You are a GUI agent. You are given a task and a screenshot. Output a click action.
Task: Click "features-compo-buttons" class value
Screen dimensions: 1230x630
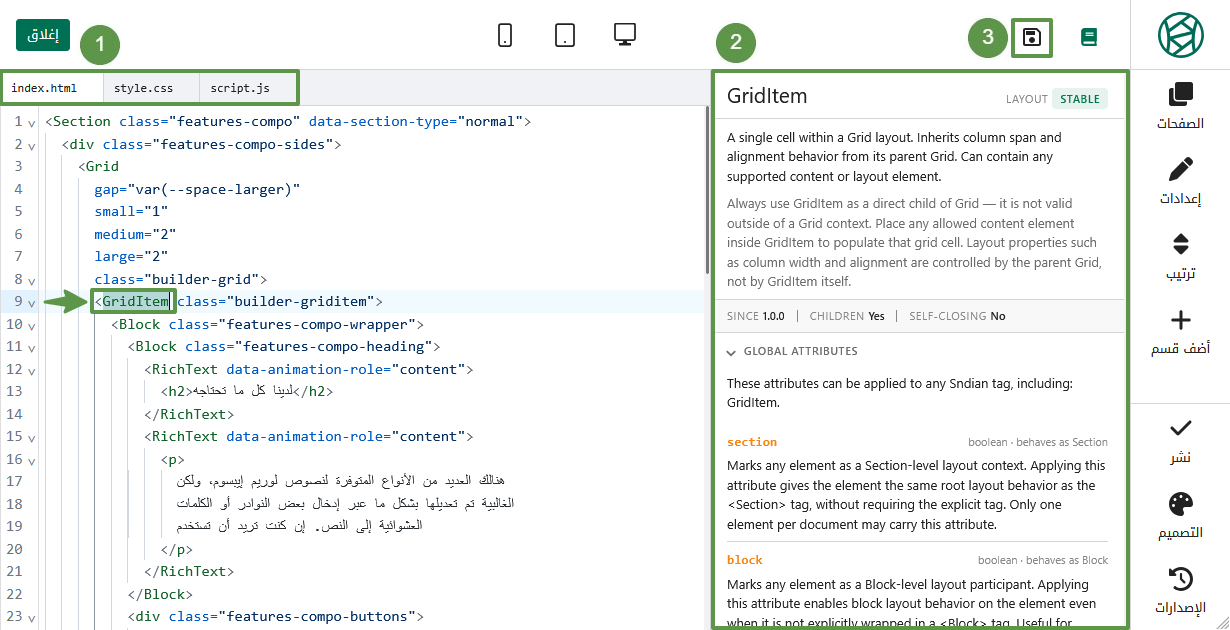(317, 616)
